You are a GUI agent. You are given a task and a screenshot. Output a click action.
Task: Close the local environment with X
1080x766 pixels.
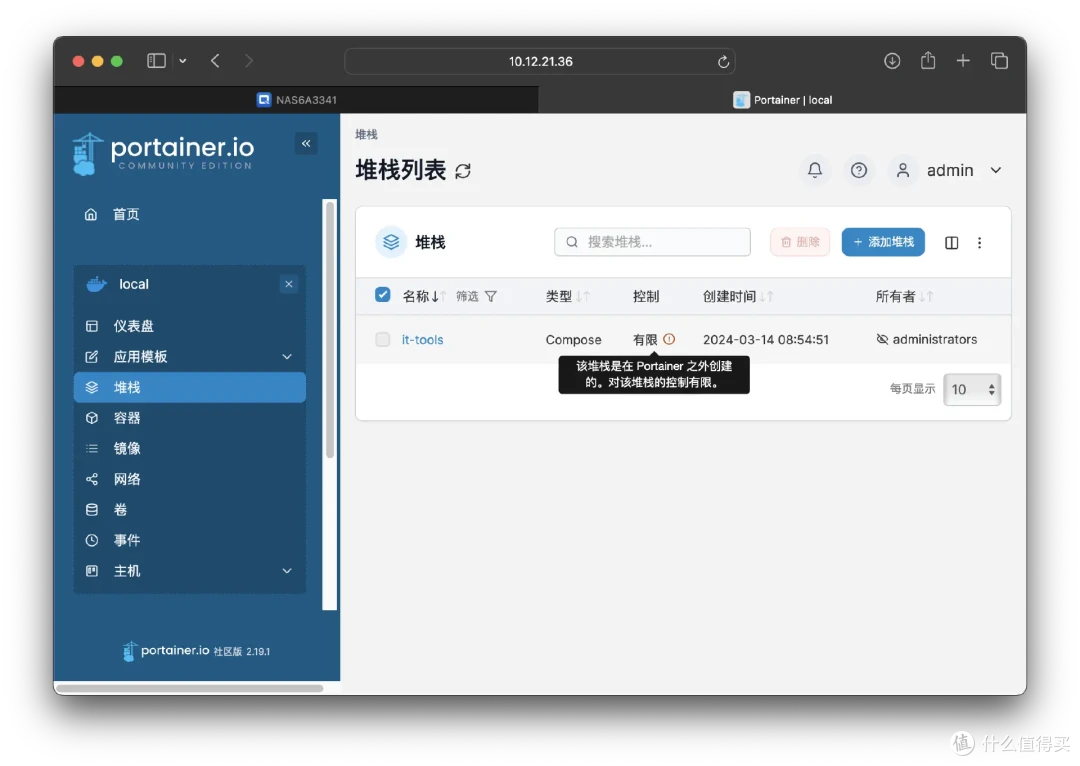click(x=289, y=284)
